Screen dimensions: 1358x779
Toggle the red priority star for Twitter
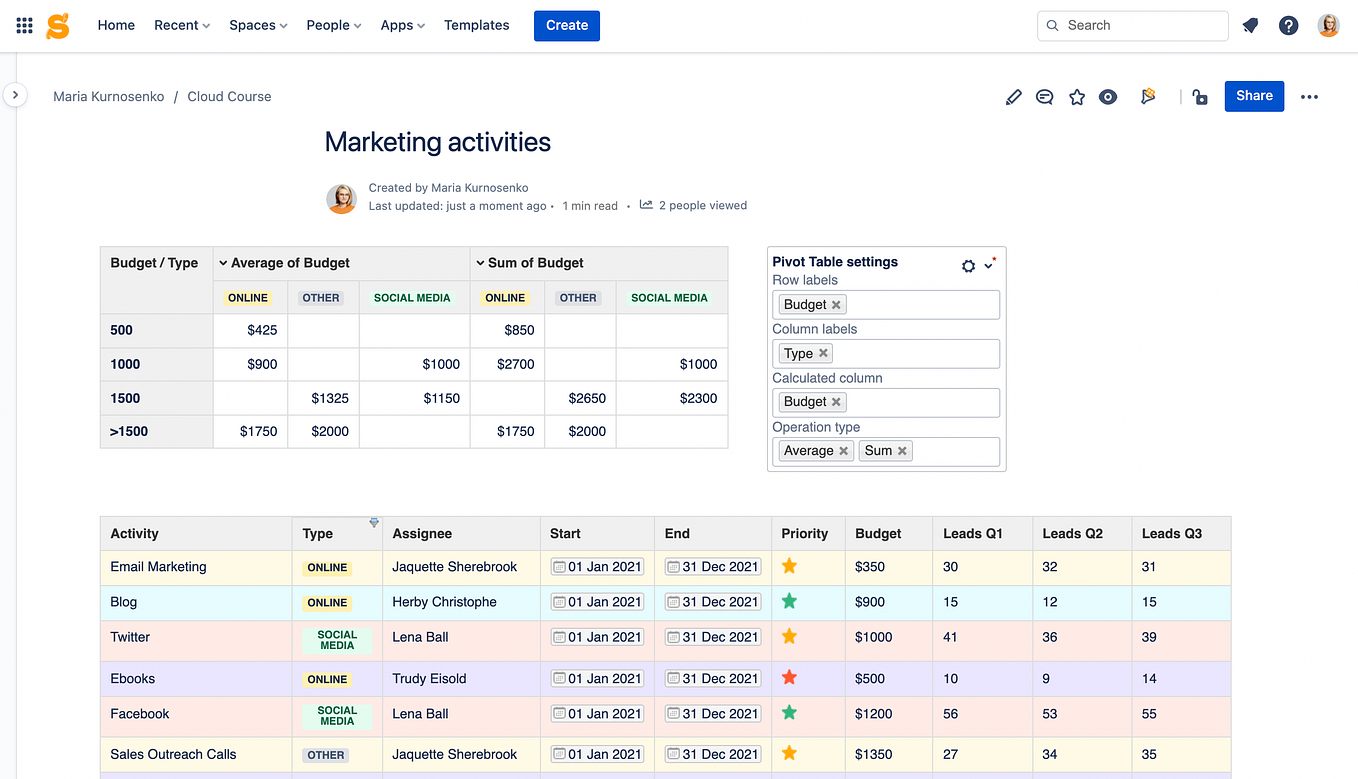(789, 636)
